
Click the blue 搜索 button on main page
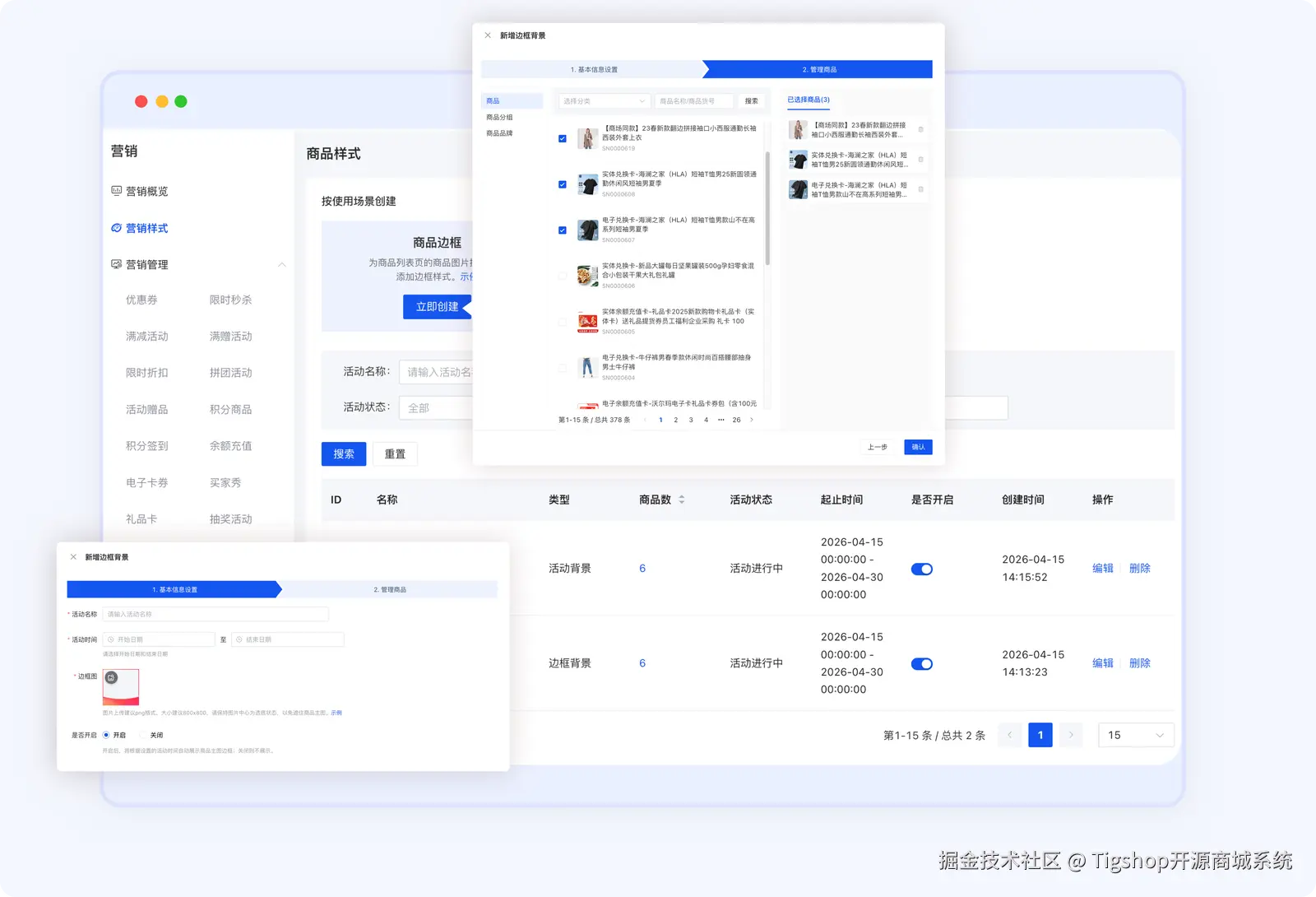(344, 454)
